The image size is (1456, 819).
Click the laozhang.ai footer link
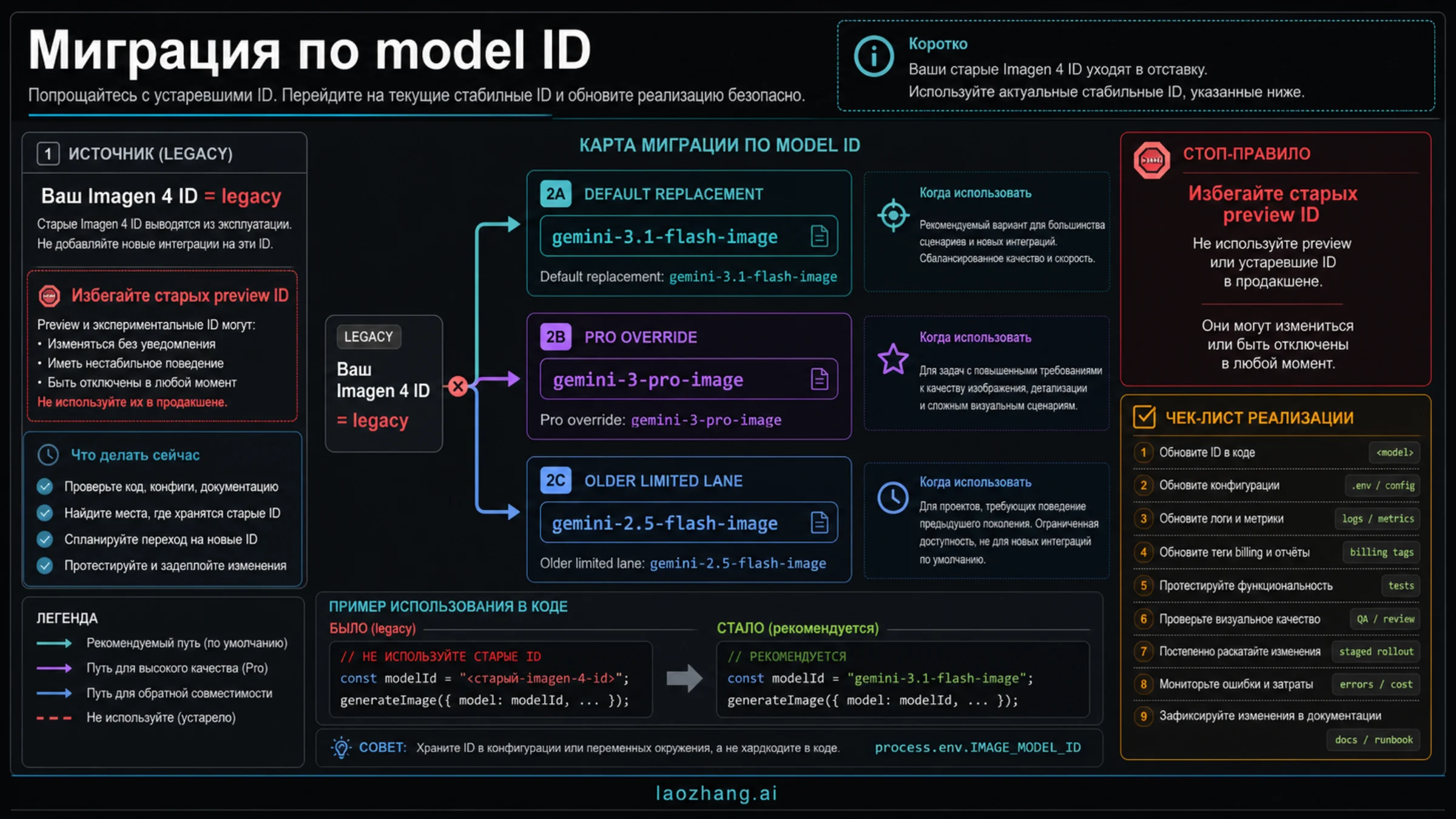(x=716, y=793)
